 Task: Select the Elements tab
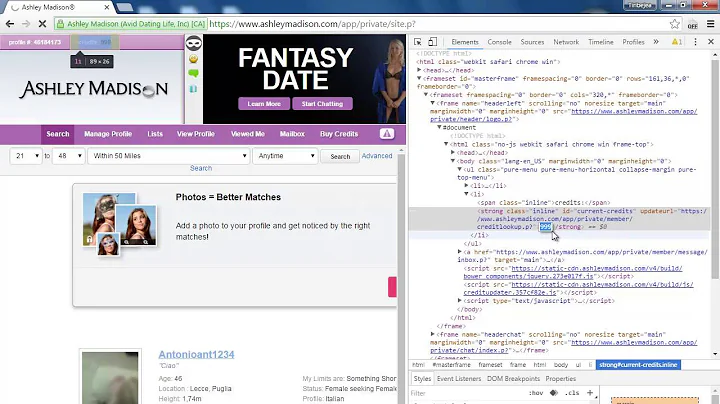click(465, 42)
